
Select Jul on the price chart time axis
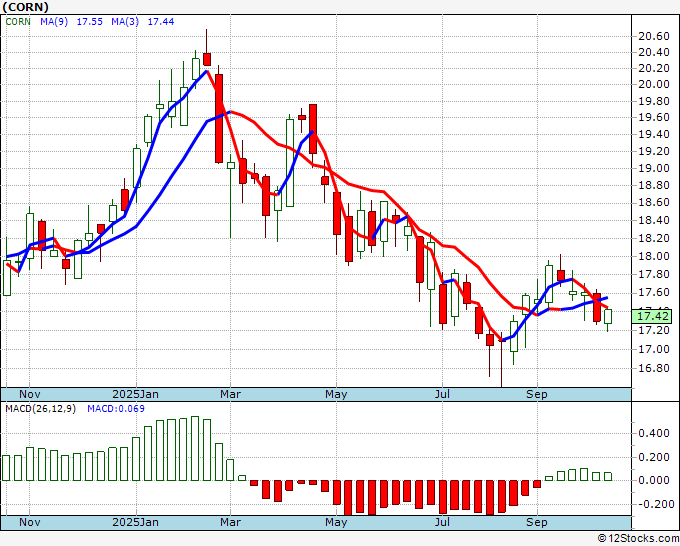click(441, 394)
